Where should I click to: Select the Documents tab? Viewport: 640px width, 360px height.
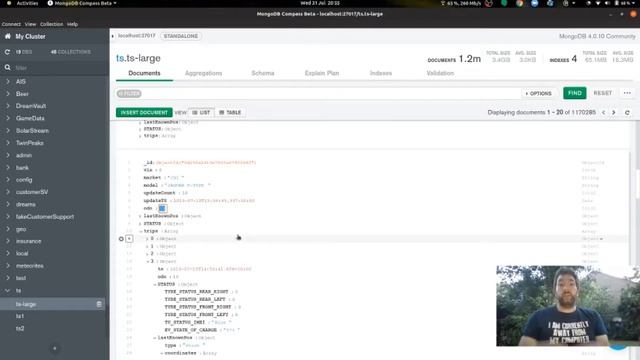pos(144,73)
